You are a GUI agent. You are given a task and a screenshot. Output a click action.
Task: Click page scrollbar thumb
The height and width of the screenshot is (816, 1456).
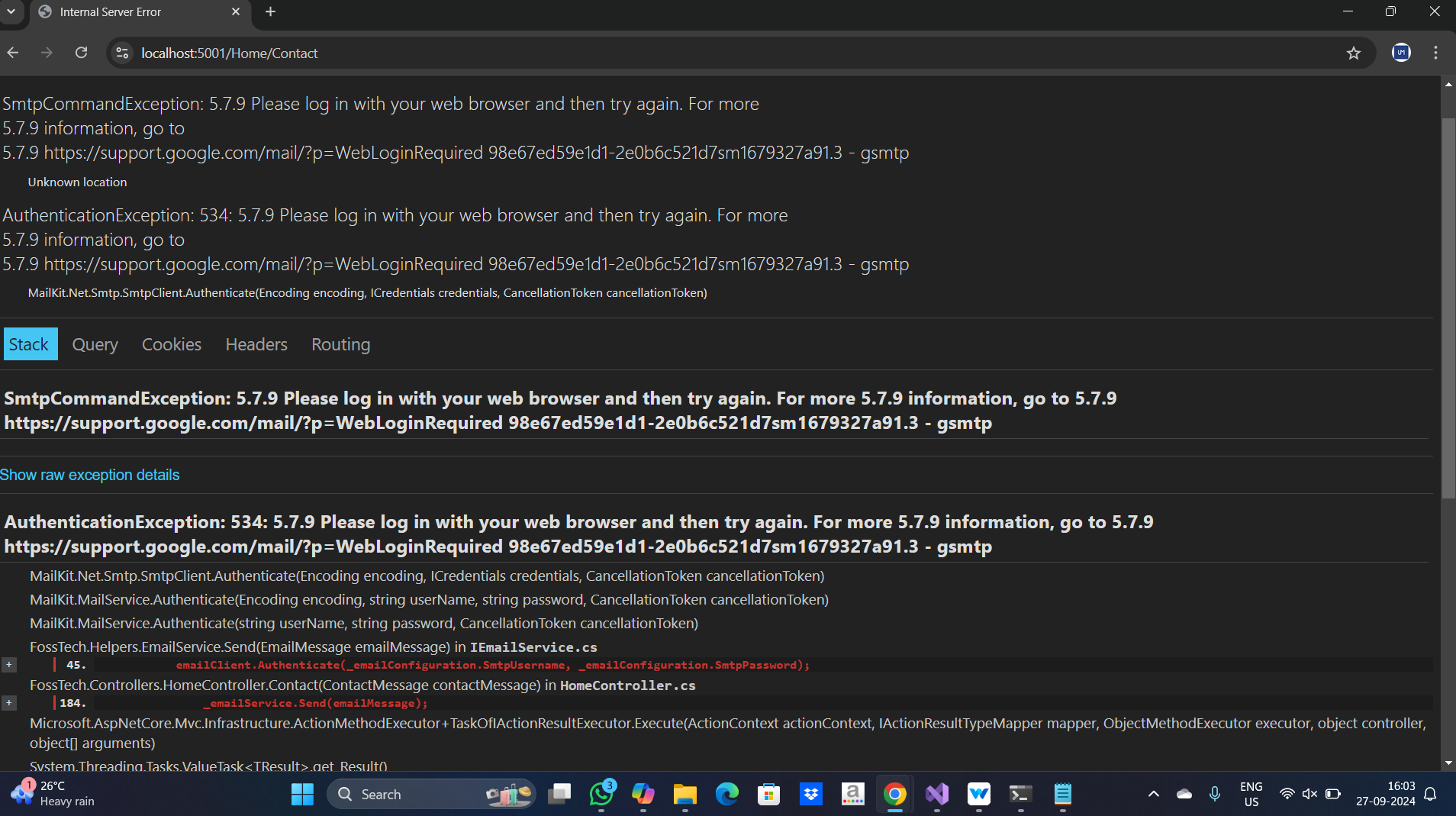pyautogui.click(x=1448, y=308)
